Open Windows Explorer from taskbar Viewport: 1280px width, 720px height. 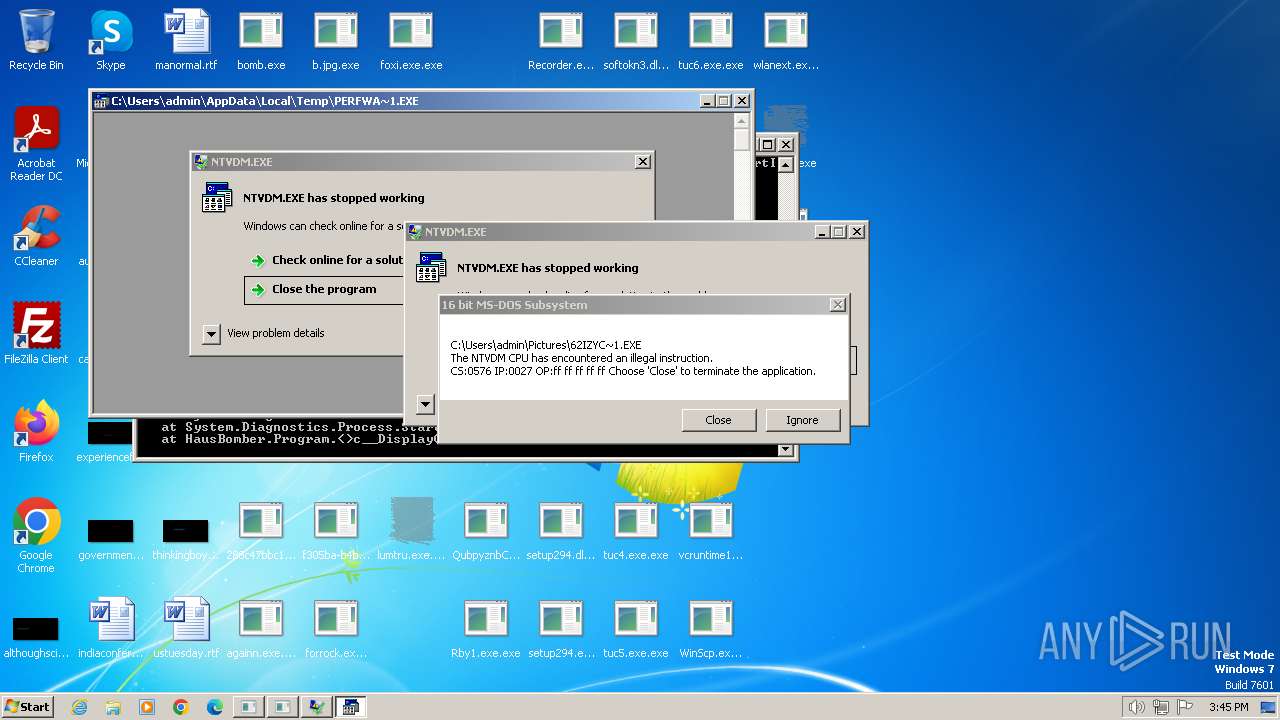pos(113,707)
